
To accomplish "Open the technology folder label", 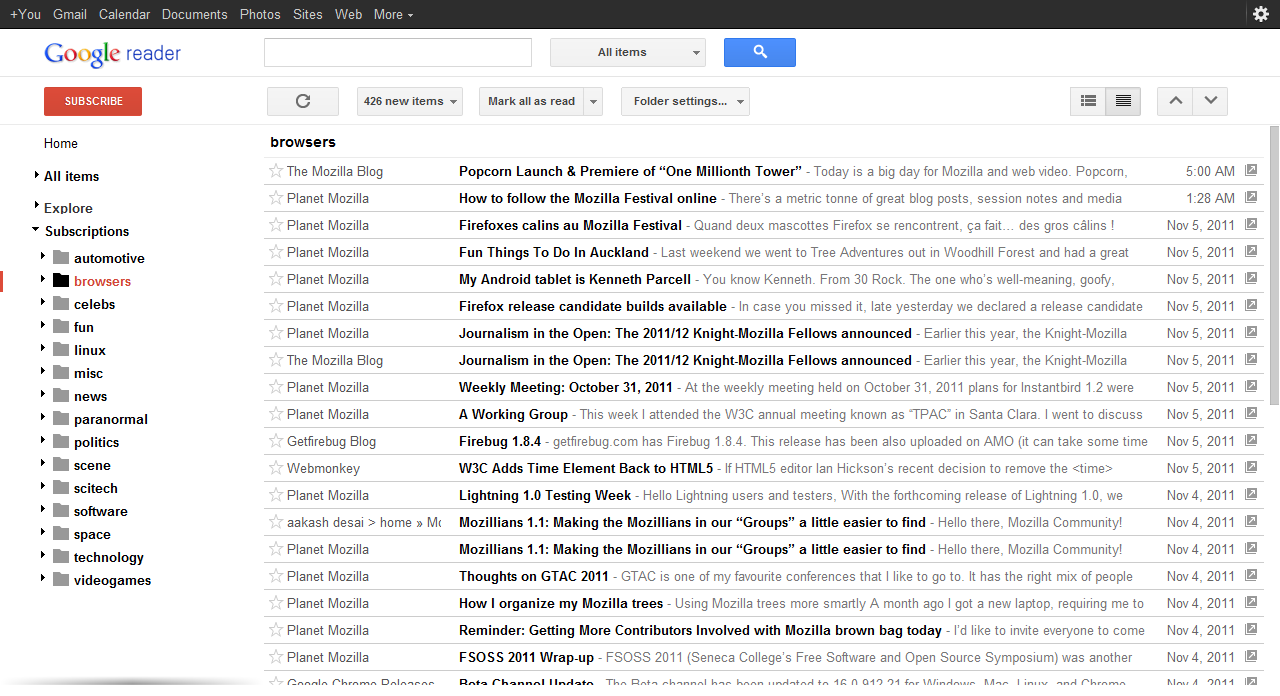I will [109, 557].
